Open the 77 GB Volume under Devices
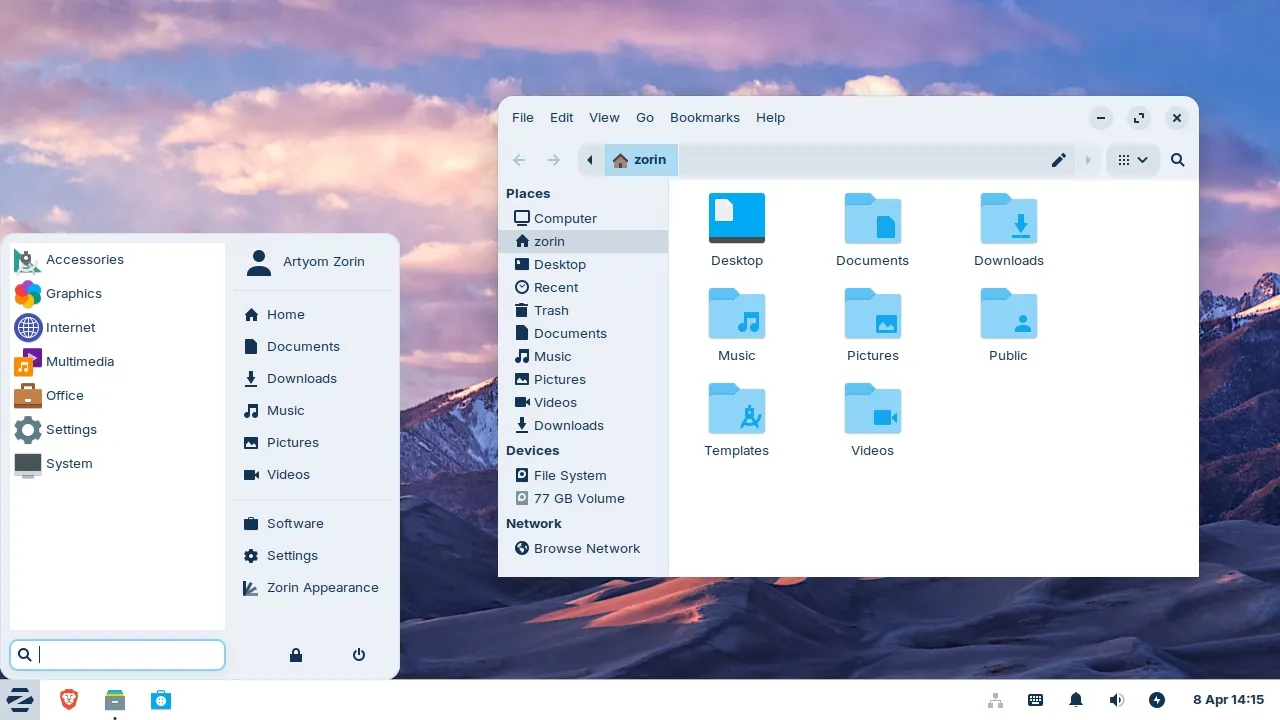This screenshot has width=1280, height=720. coord(578,498)
